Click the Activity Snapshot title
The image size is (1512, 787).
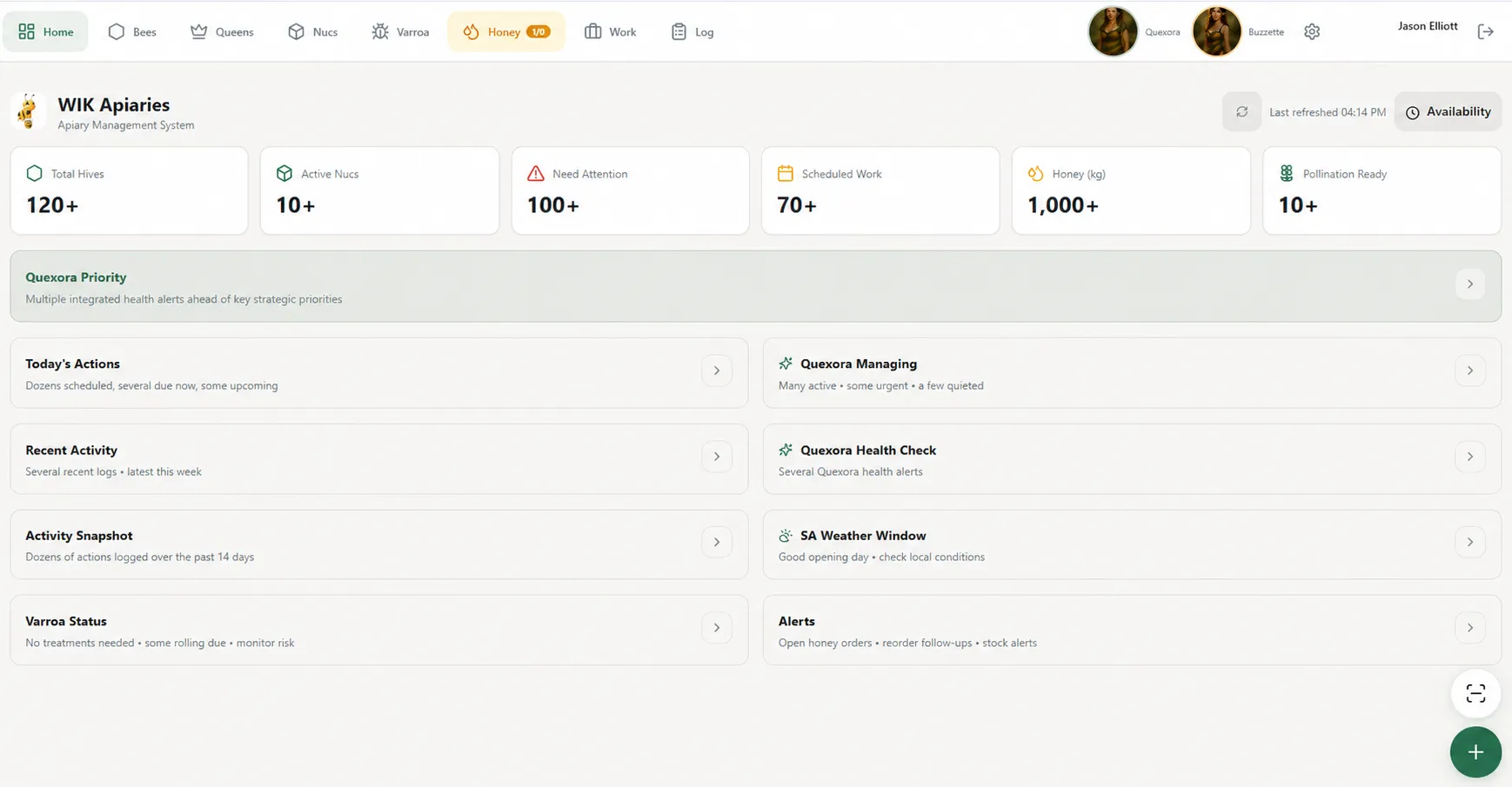pos(79,536)
